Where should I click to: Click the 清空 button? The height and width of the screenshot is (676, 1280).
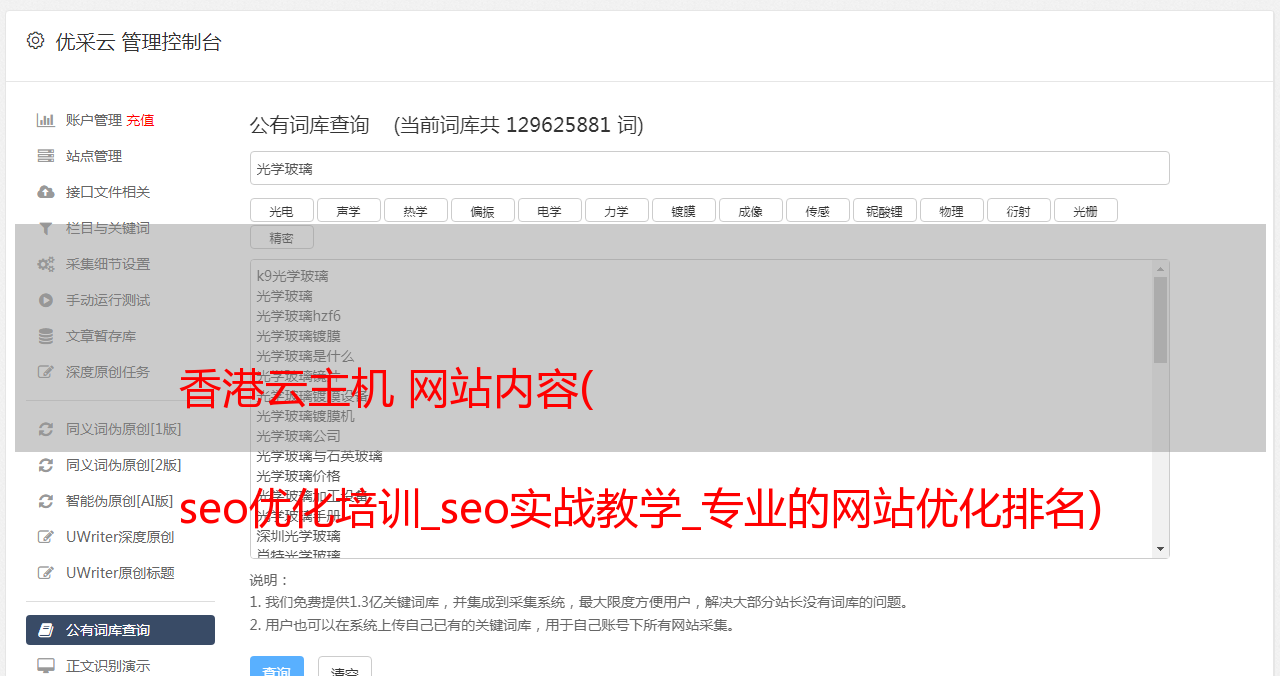[345, 667]
